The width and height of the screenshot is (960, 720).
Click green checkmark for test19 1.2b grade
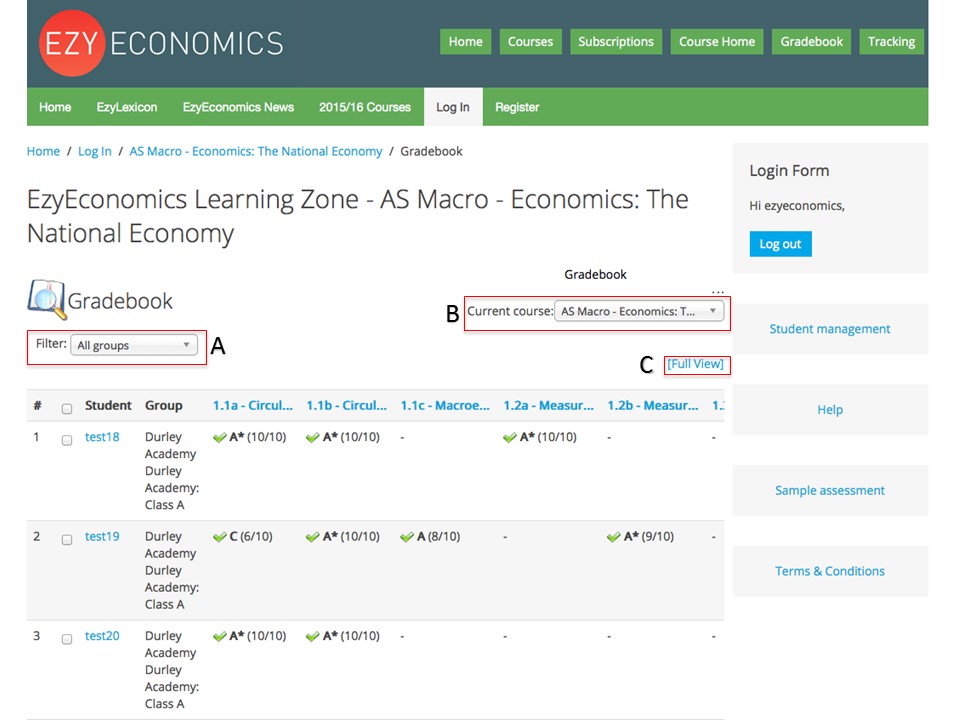[613, 537]
